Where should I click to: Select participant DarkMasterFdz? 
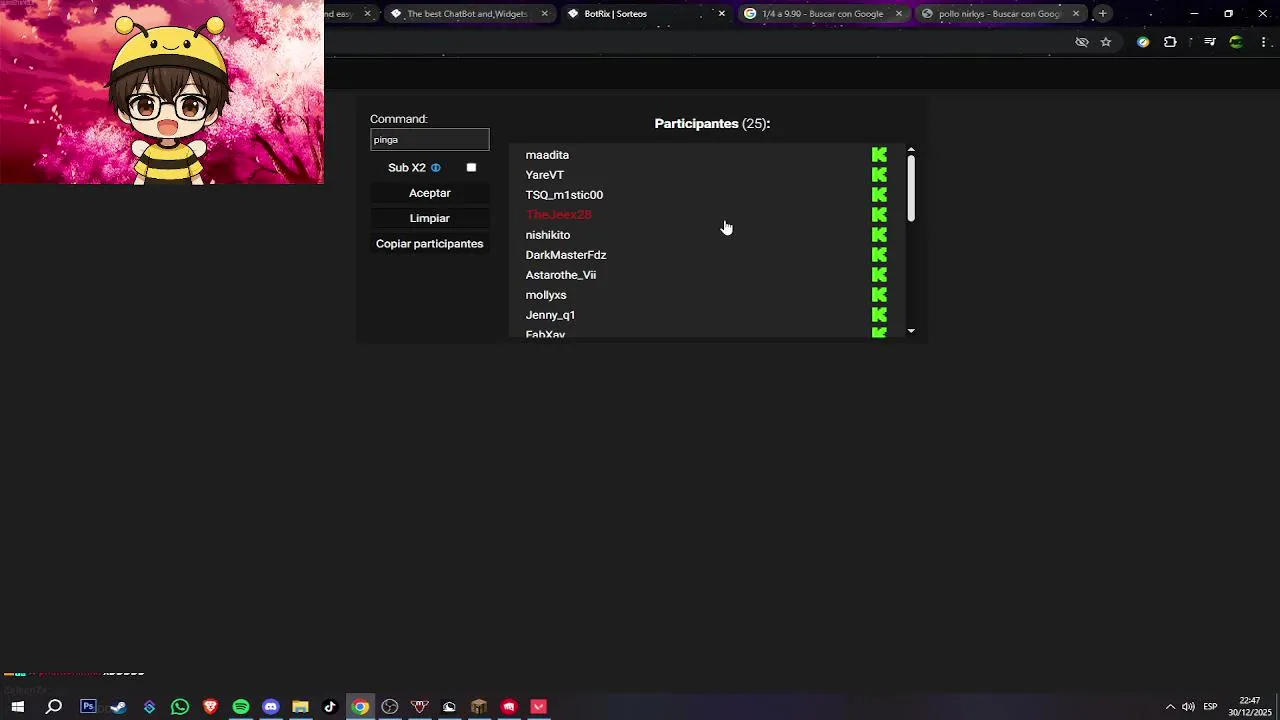tap(566, 255)
